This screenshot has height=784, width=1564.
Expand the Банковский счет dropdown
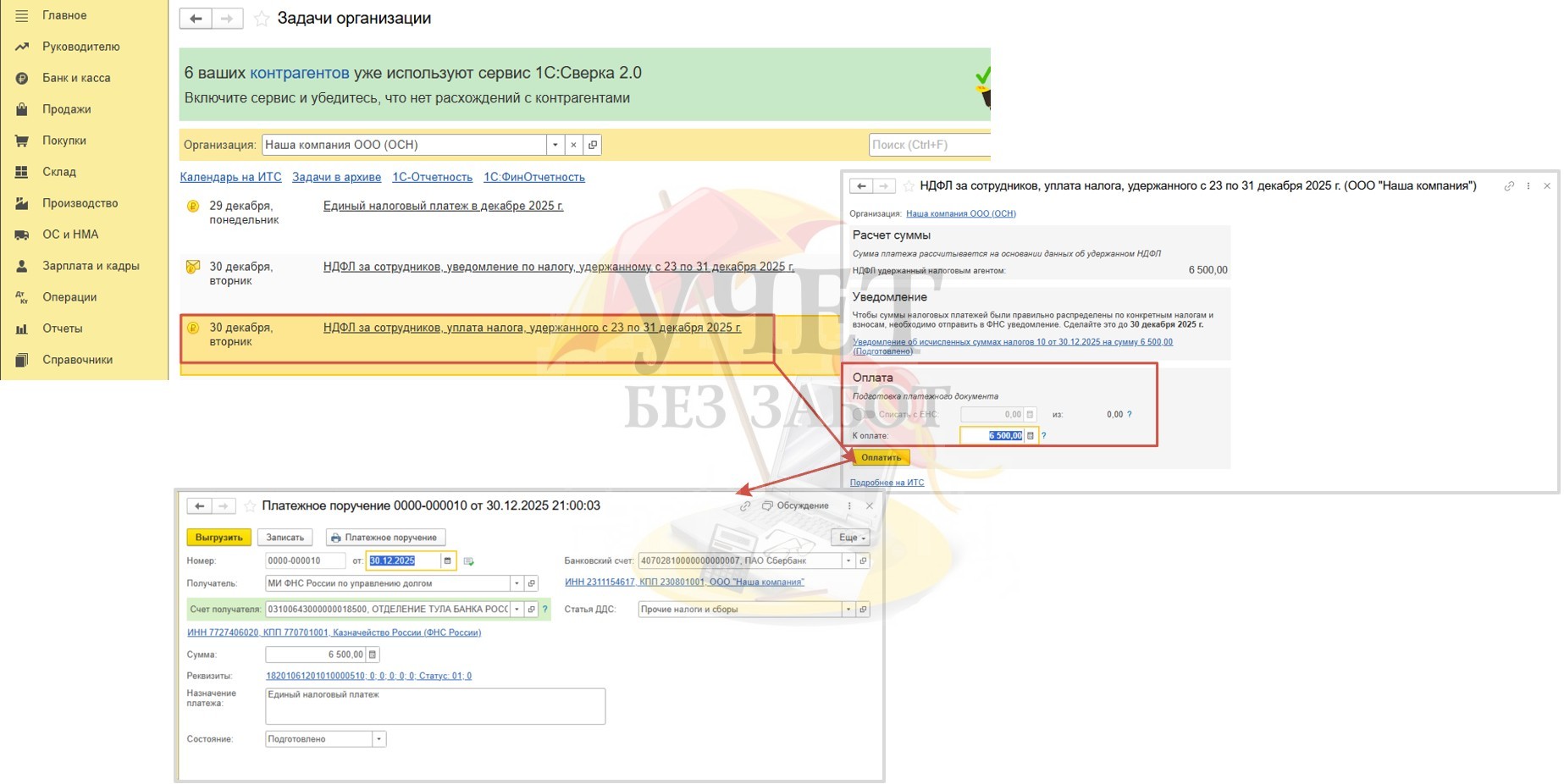(848, 560)
